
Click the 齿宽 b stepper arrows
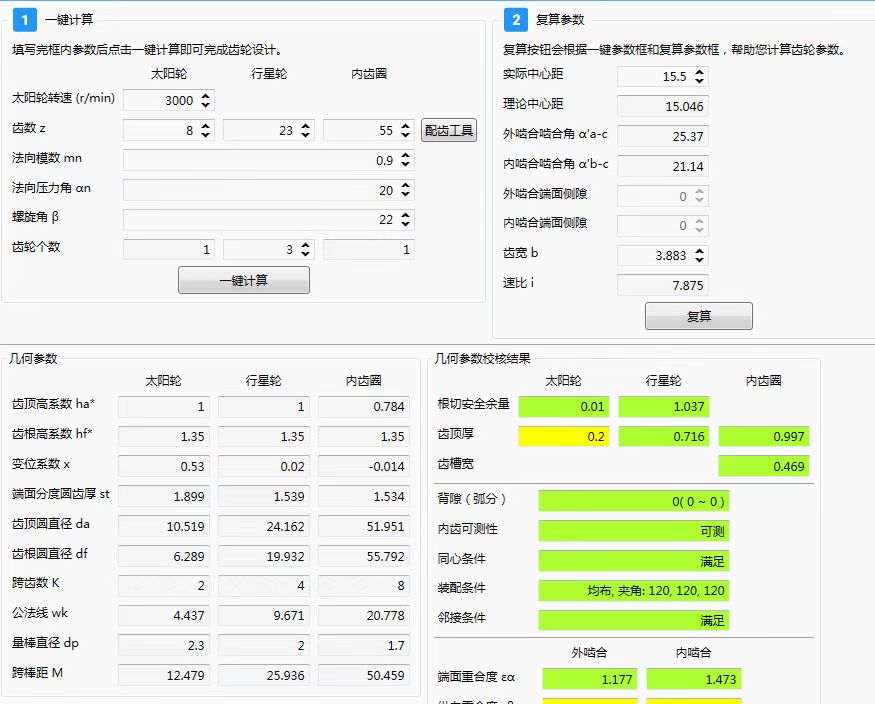coord(699,256)
